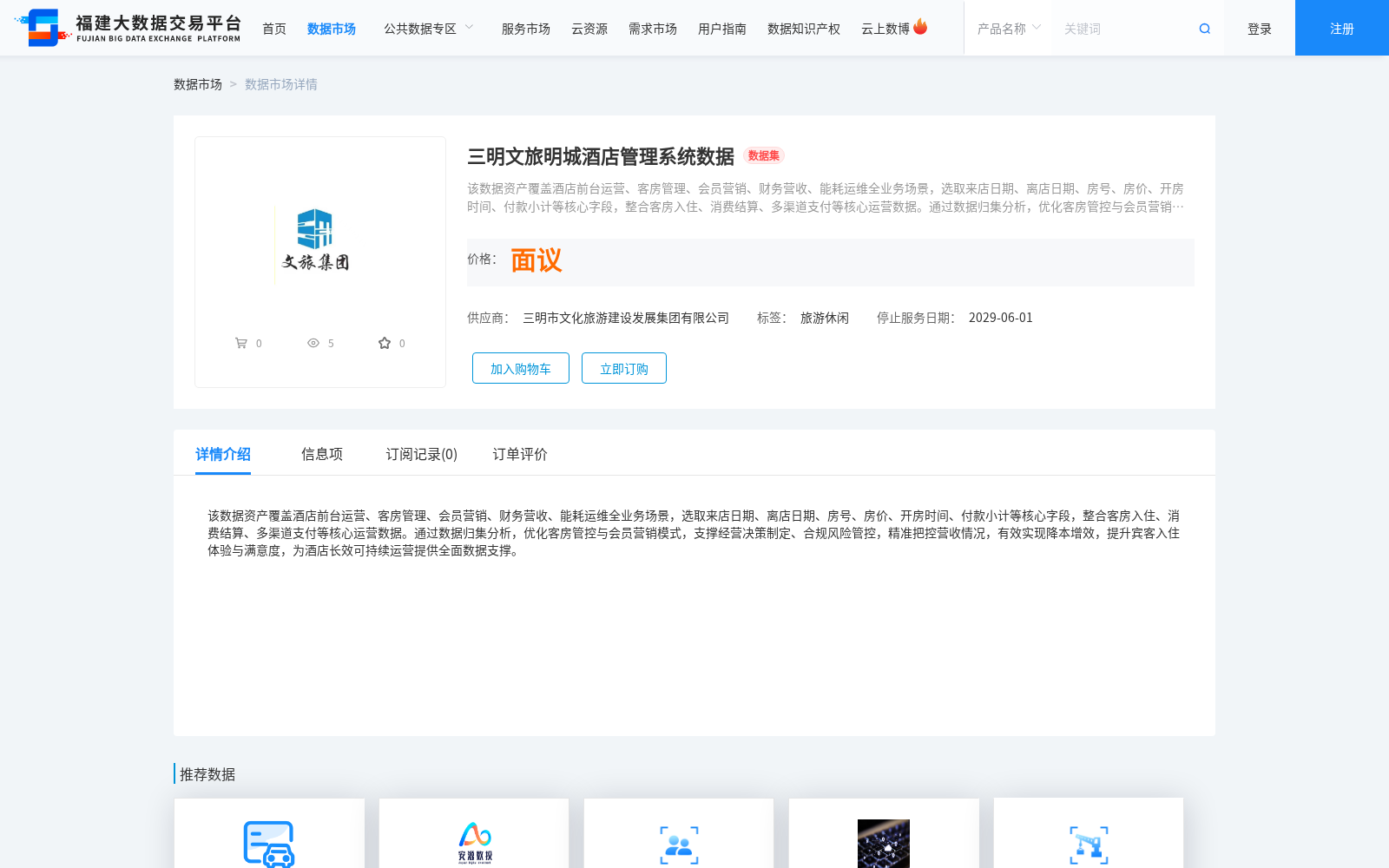This screenshot has height=868, width=1389.
Task: Switch to the 订阅记录(0) tab
Action: (x=422, y=454)
